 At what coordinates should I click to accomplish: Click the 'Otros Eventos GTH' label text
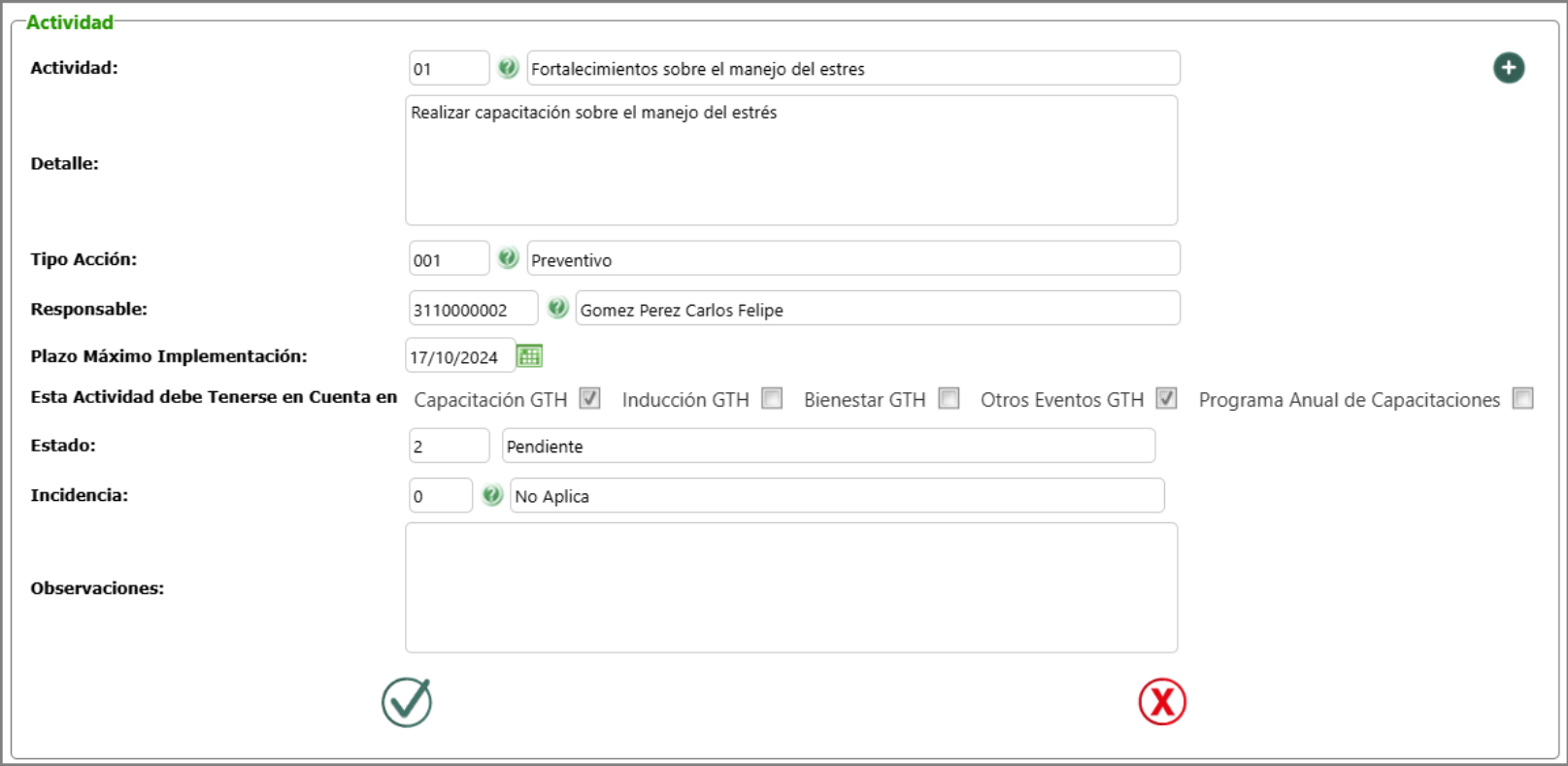click(x=1062, y=400)
